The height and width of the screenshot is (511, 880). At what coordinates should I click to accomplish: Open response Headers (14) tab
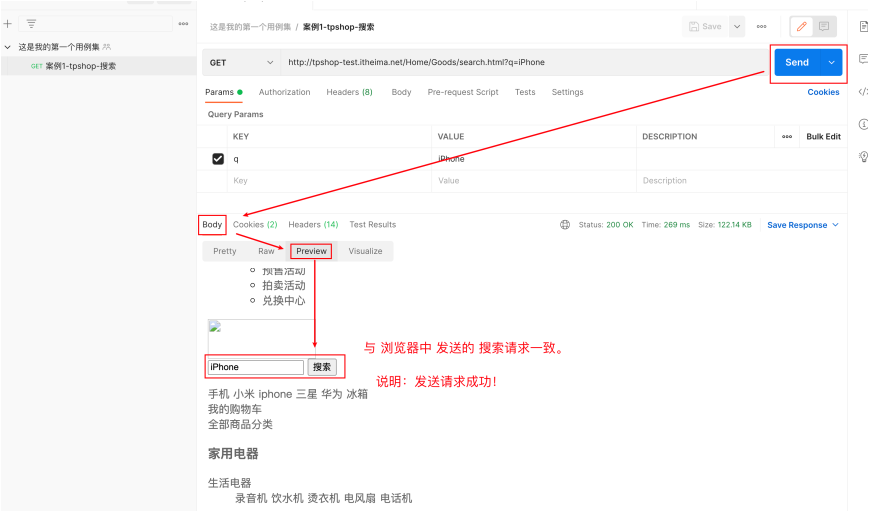pos(313,224)
